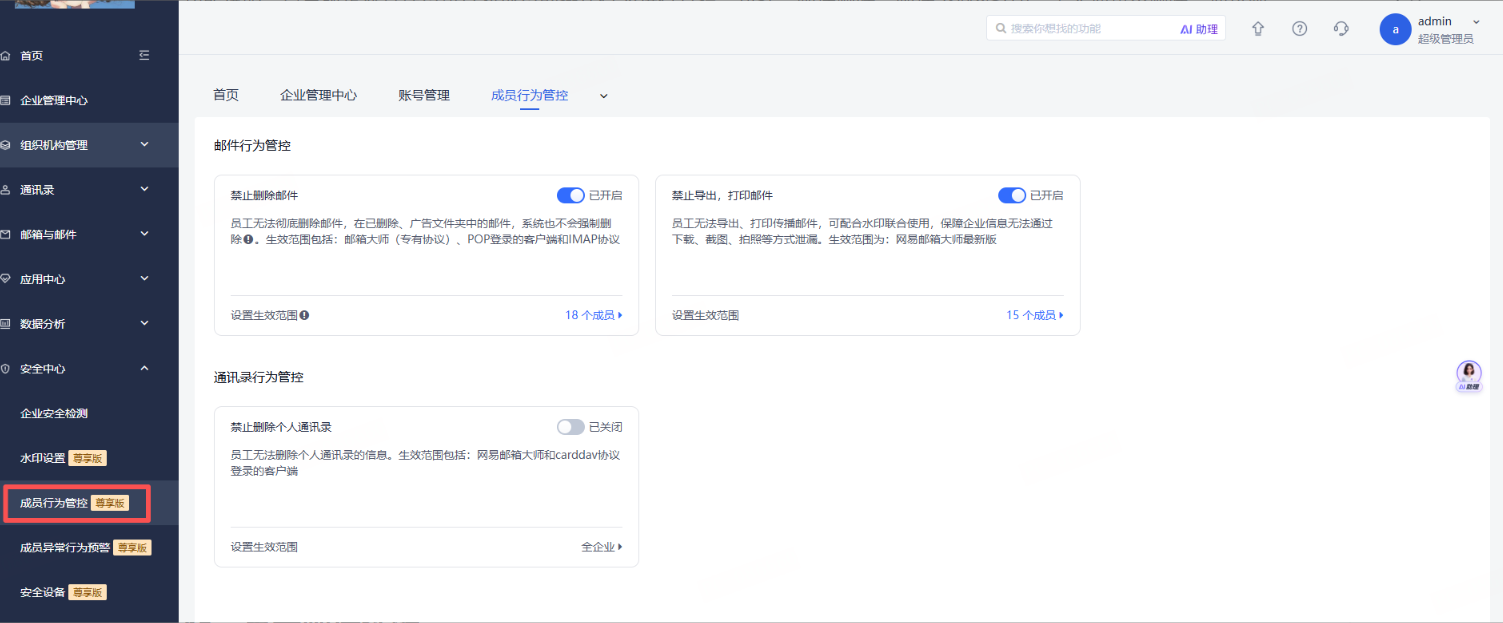Viewport: 1503px width, 623px height.
Task: Open 安全设备 in the sidebar
Action: click(42, 592)
